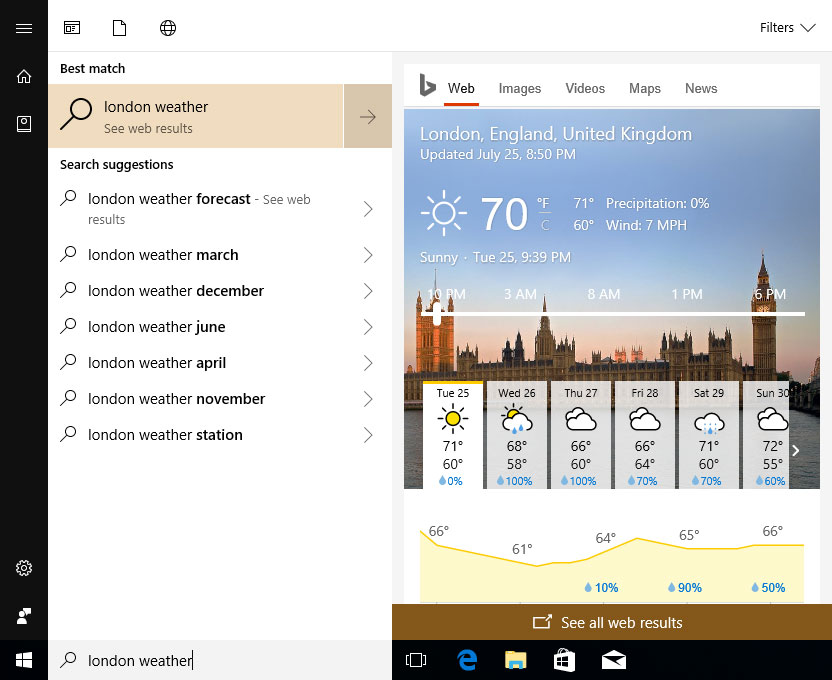Click the Feedback icon in the sidebar
Image resolution: width=832 pixels, height=680 pixels.
(24, 615)
